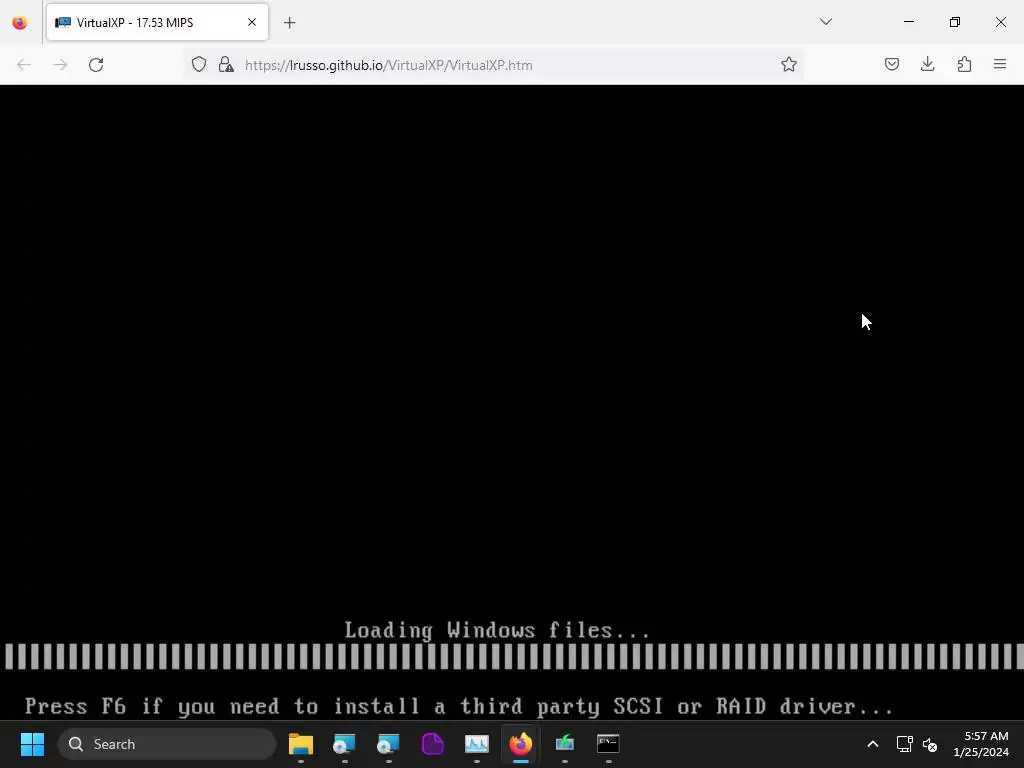Screen dimensions: 1024x768
Task: Expand the list all tabs dropdown
Action: pyautogui.click(x=826, y=22)
